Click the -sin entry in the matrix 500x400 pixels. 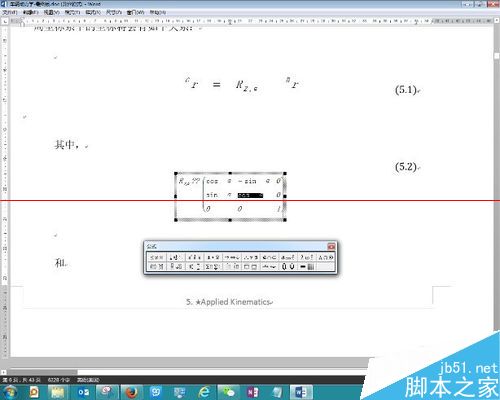pyautogui.click(x=247, y=181)
